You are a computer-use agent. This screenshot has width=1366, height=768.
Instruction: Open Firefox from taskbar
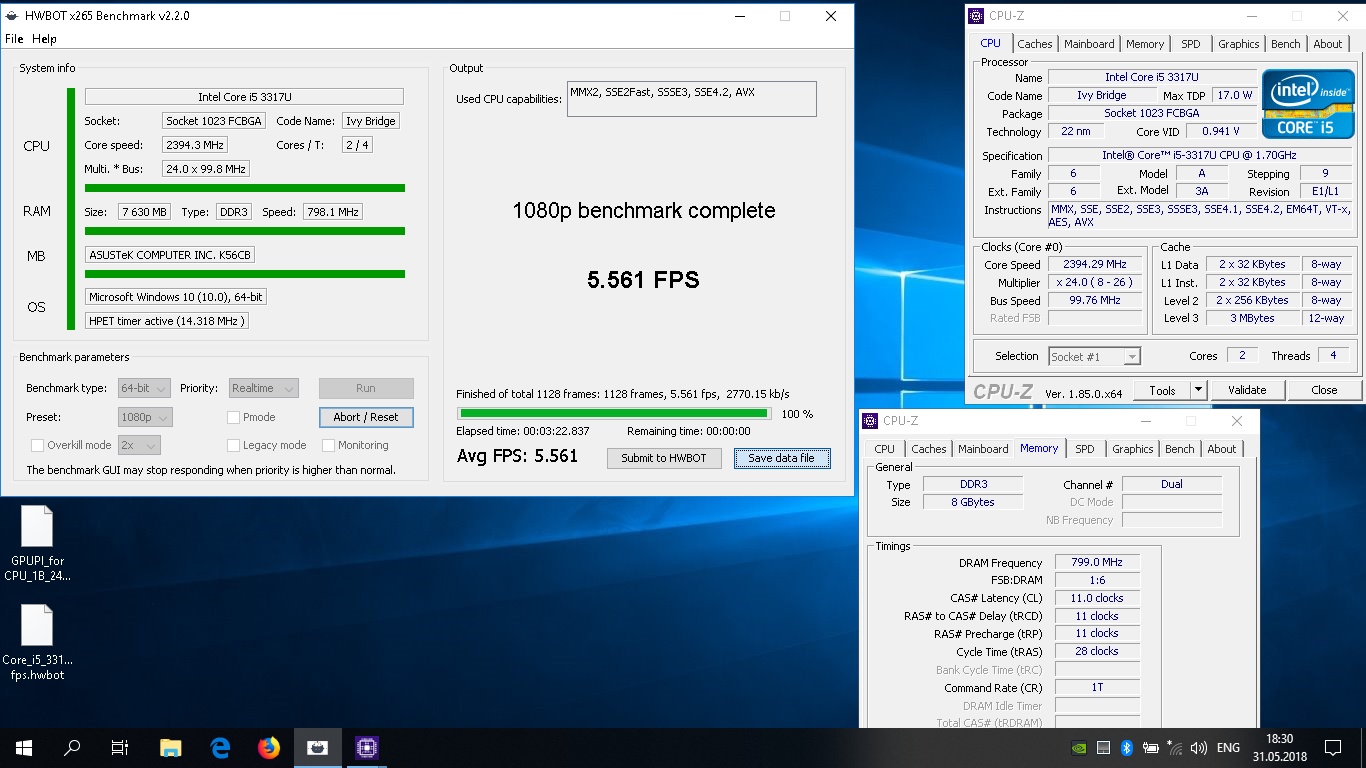click(269, 747)
